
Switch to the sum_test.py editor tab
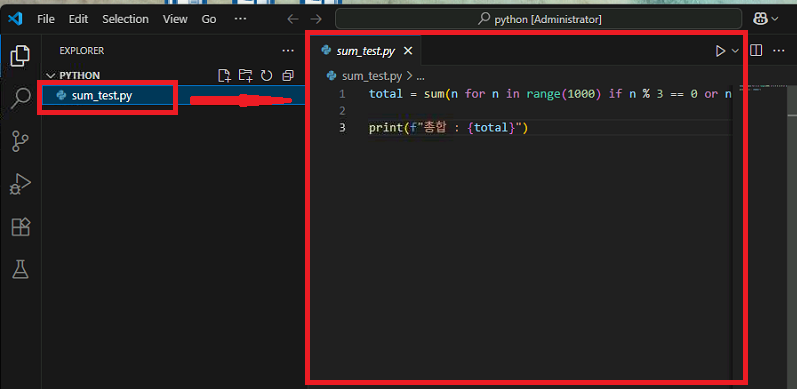(364, 51)
